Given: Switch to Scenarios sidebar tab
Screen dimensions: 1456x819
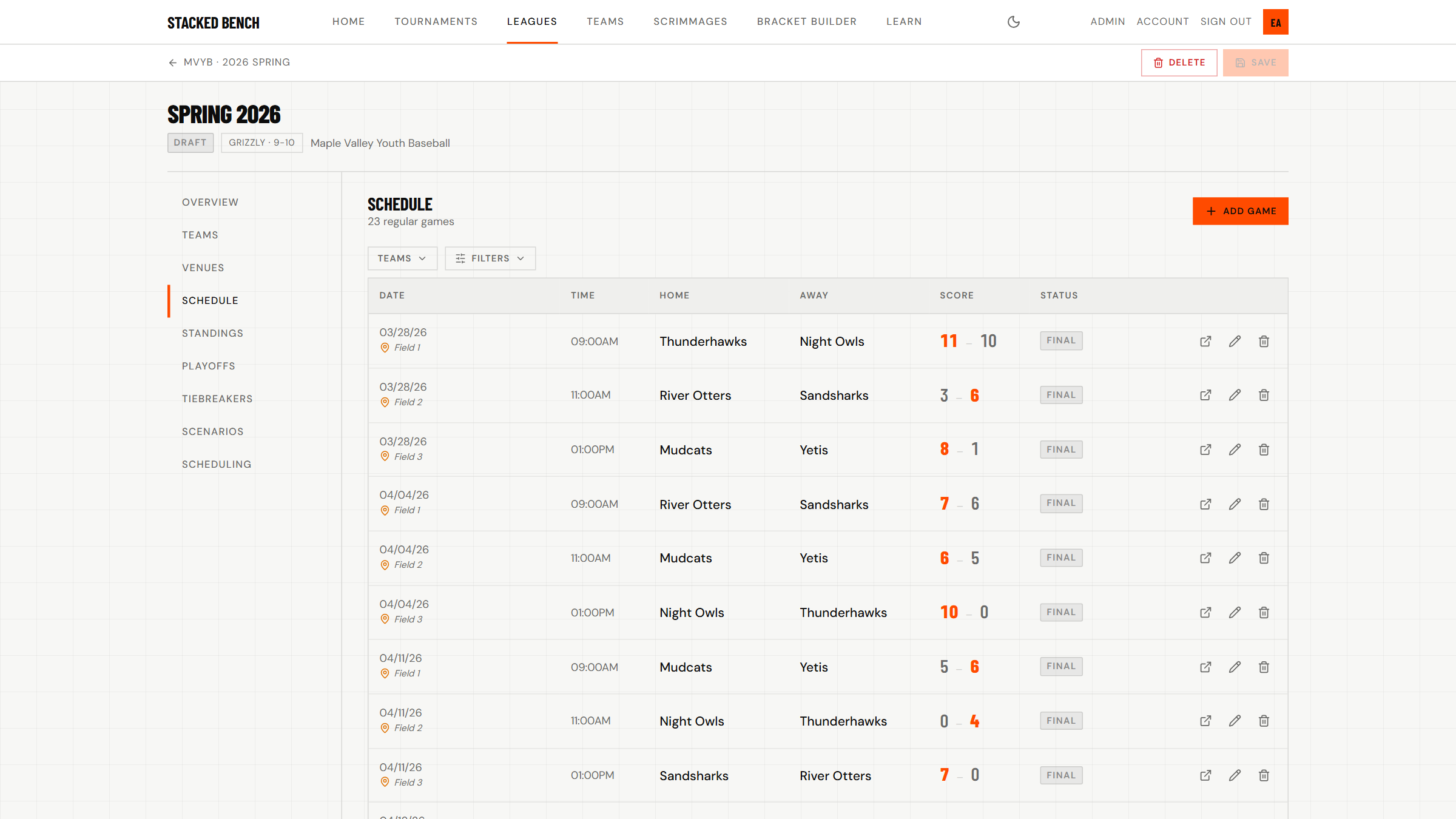Looking at the screenshot, I should click(213, 431).
